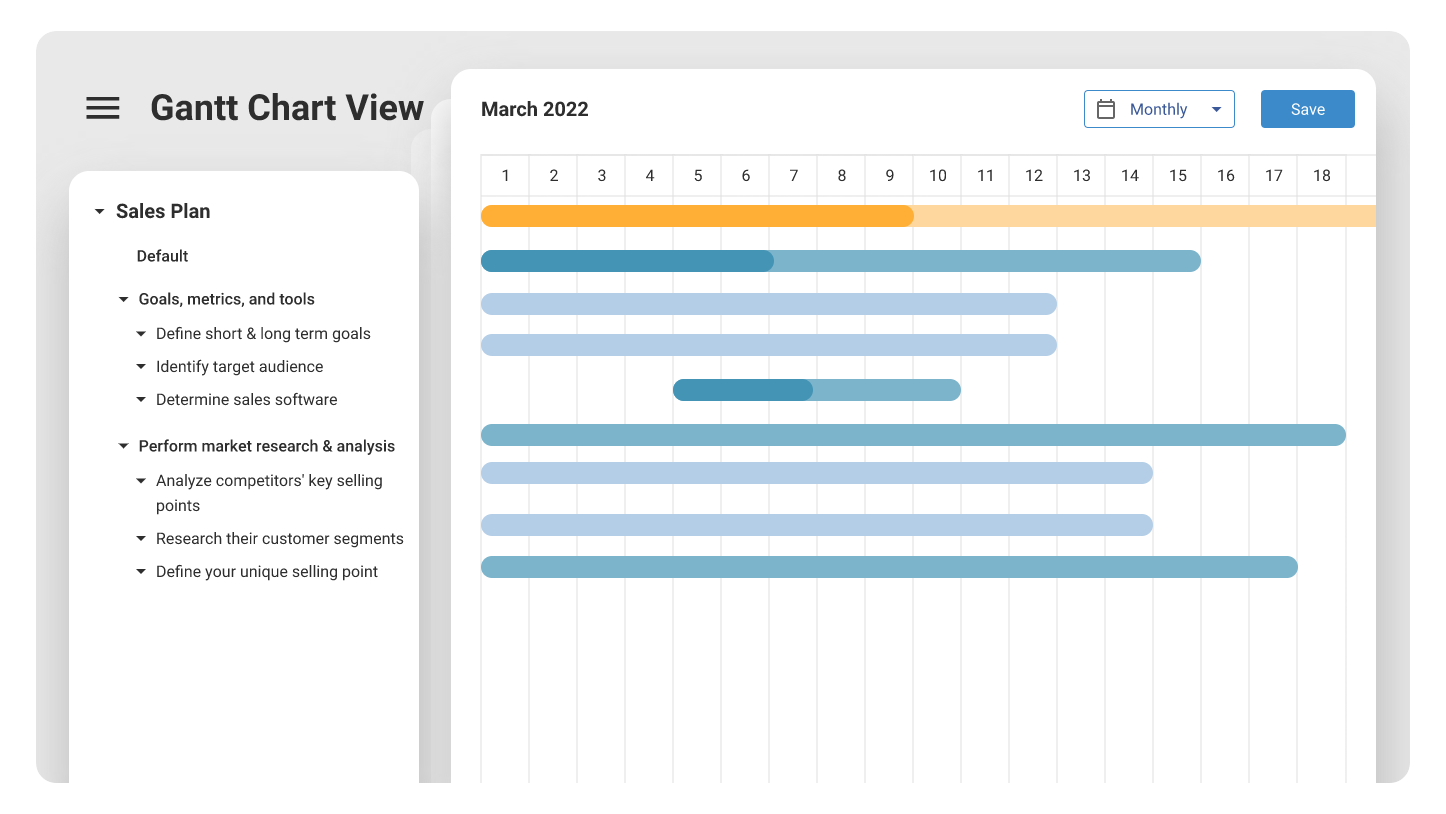Expand the Research their customer segments task
1446x814 pixels.
[140, 538]
